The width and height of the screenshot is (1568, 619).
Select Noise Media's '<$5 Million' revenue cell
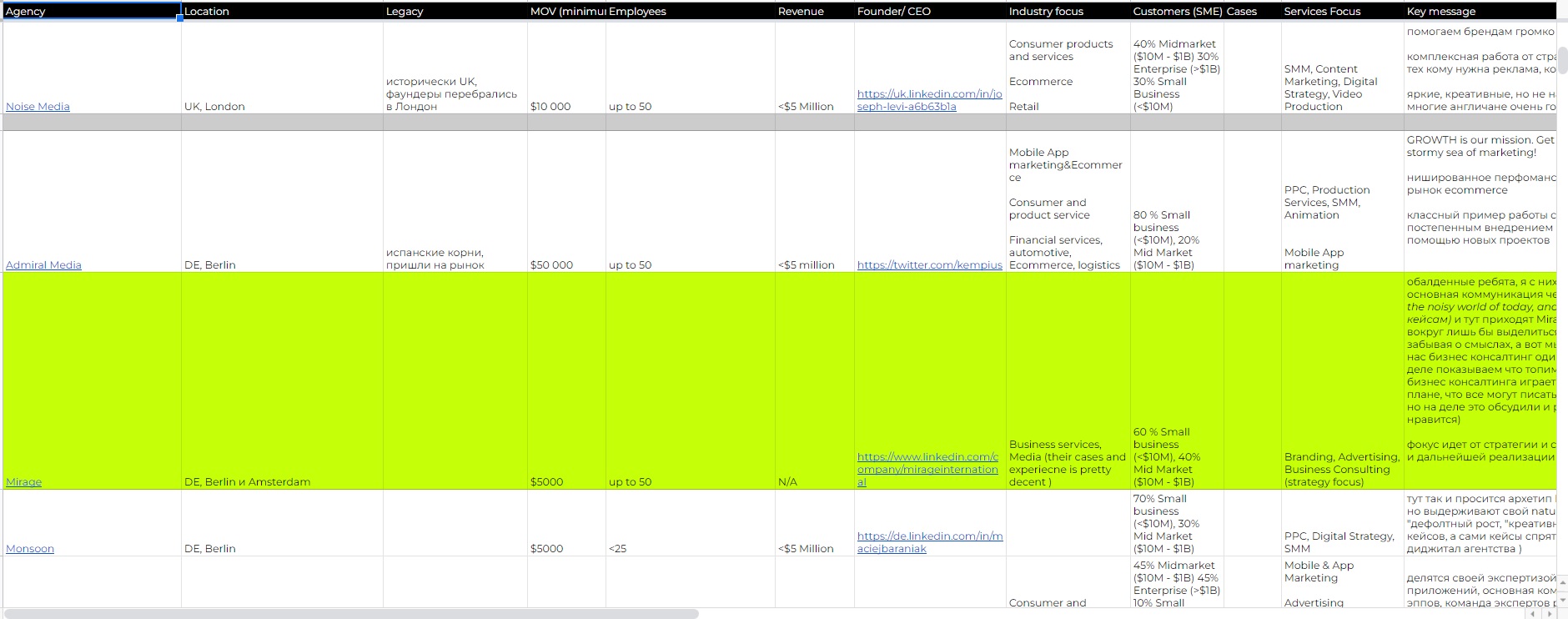coord(815,68)
